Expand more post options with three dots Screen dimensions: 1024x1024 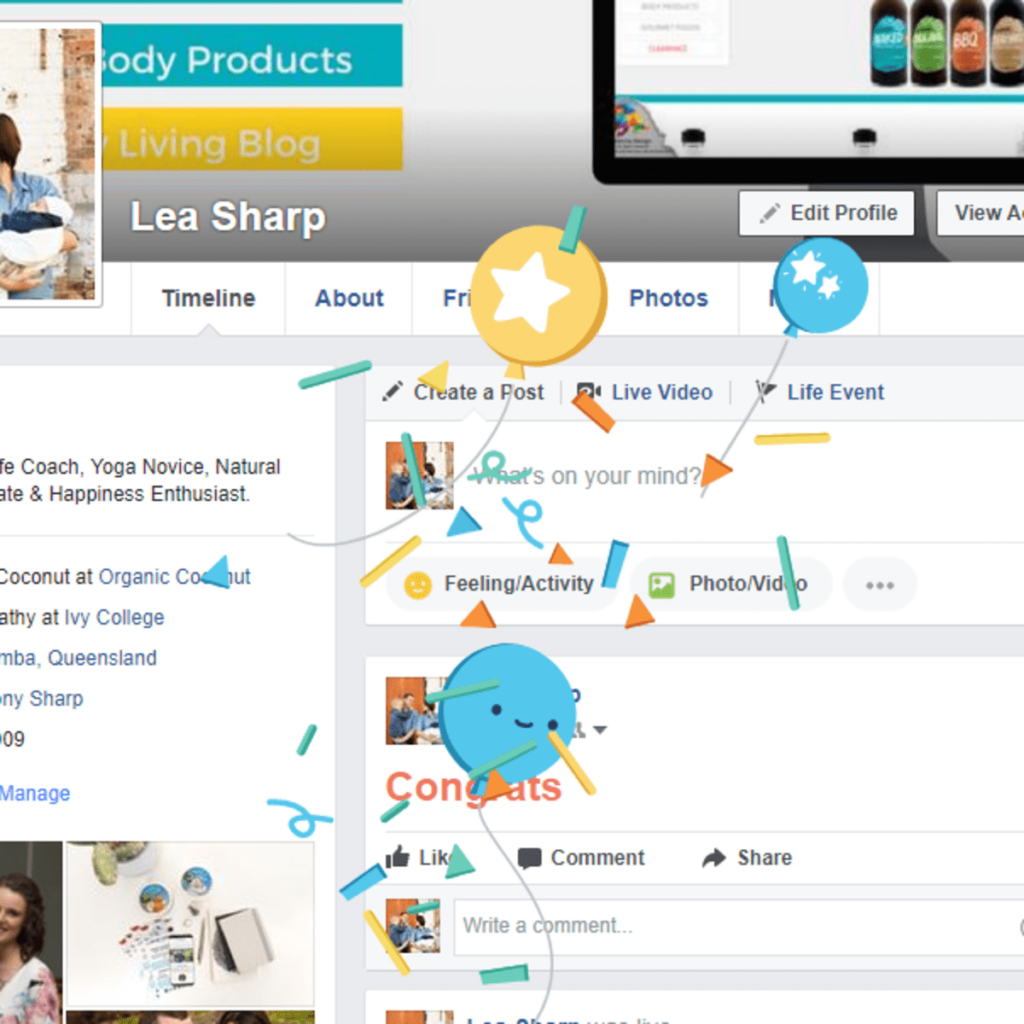coord(880,584)
